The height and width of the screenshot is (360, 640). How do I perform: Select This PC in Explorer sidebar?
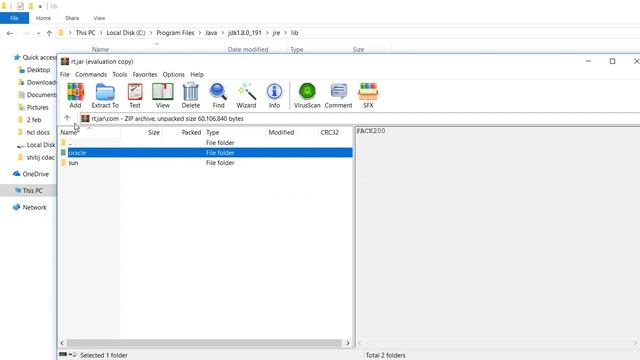click(x=29, y=191)
